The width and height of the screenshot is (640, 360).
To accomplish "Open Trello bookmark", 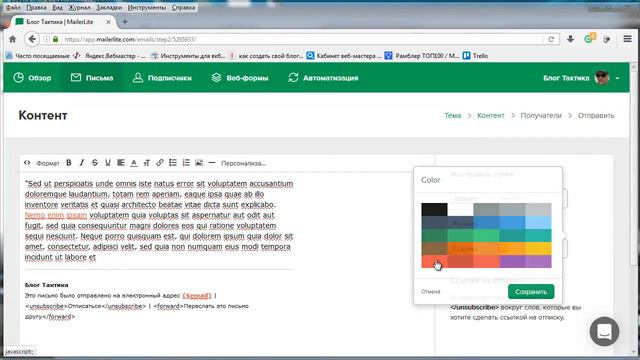I will (x=476, y=56).
